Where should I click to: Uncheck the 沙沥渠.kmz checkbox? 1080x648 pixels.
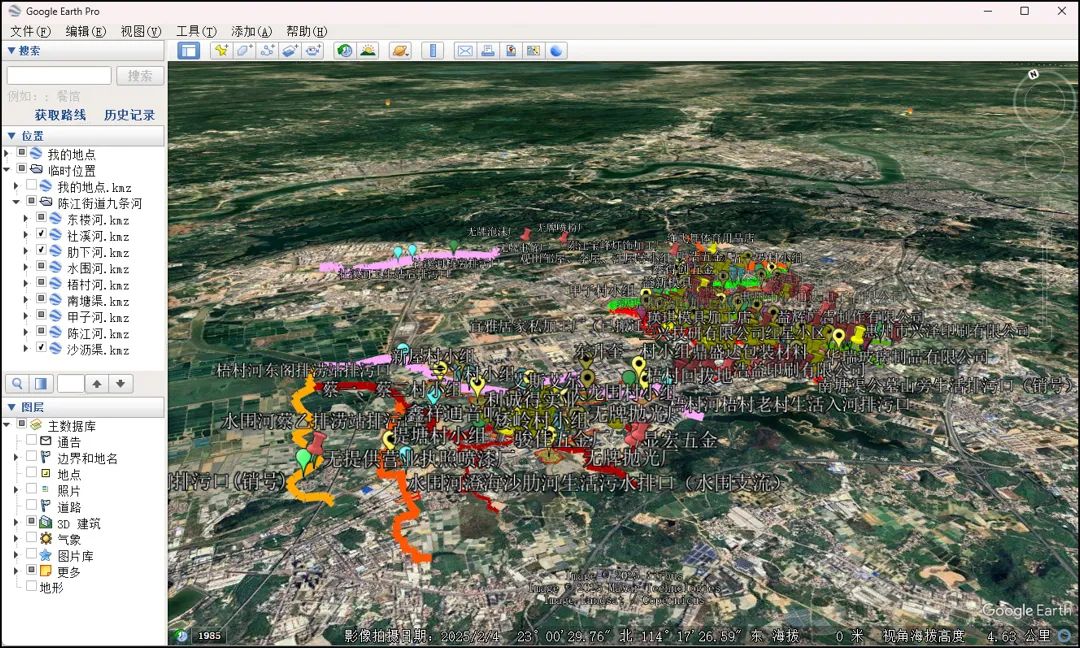click(41, 347)
